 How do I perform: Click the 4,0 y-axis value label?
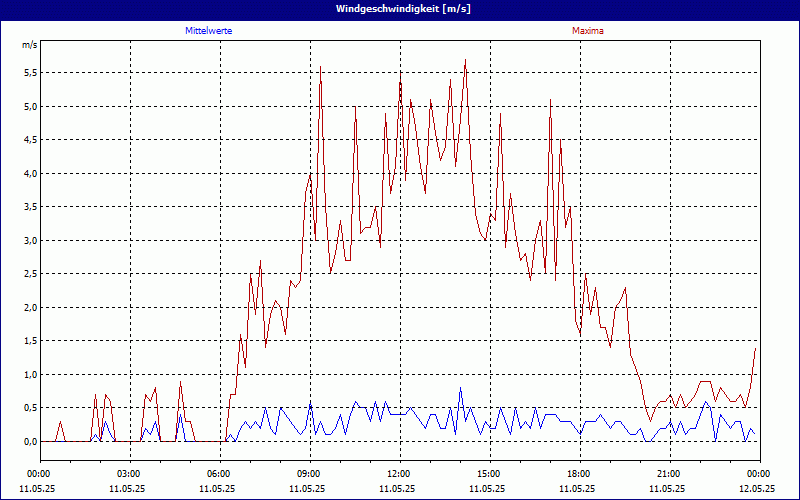pos(30,174)
